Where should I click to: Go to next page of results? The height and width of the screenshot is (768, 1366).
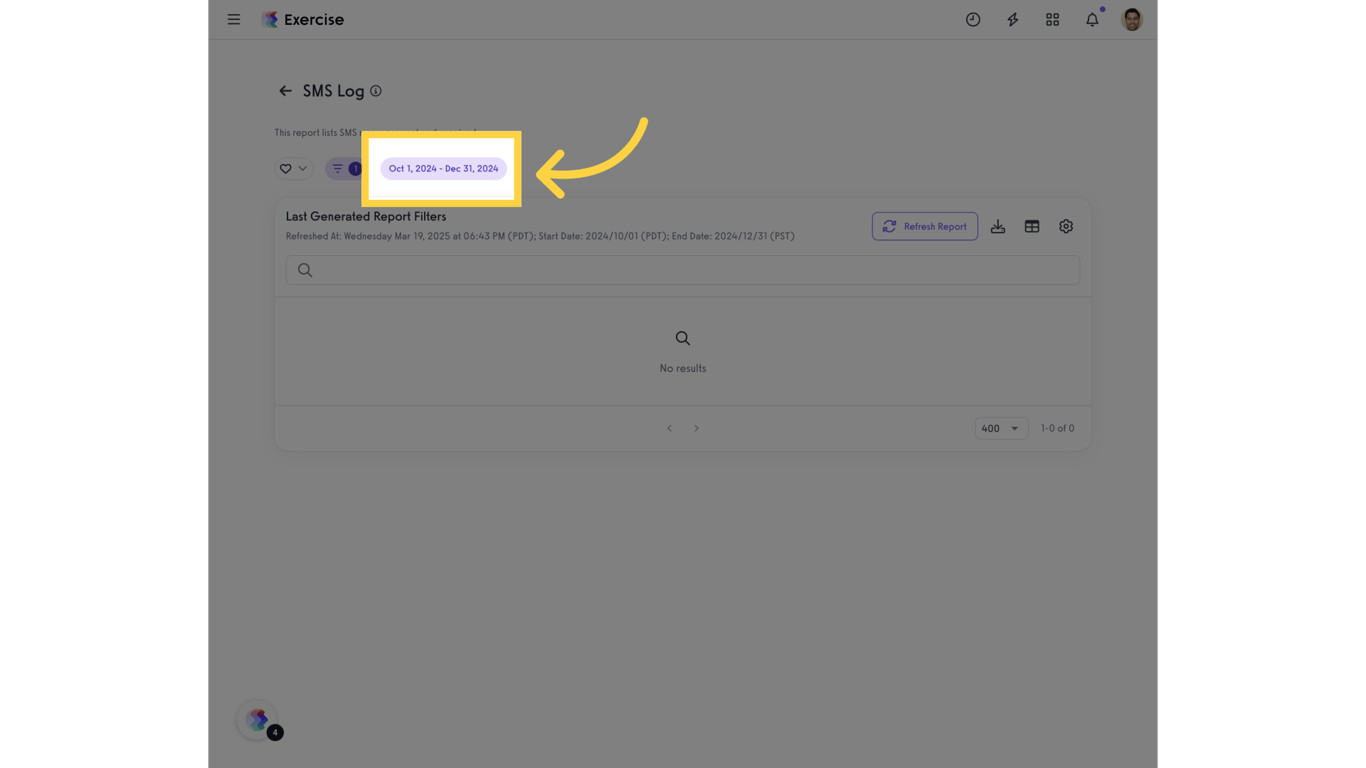click(x=697, y=429)
